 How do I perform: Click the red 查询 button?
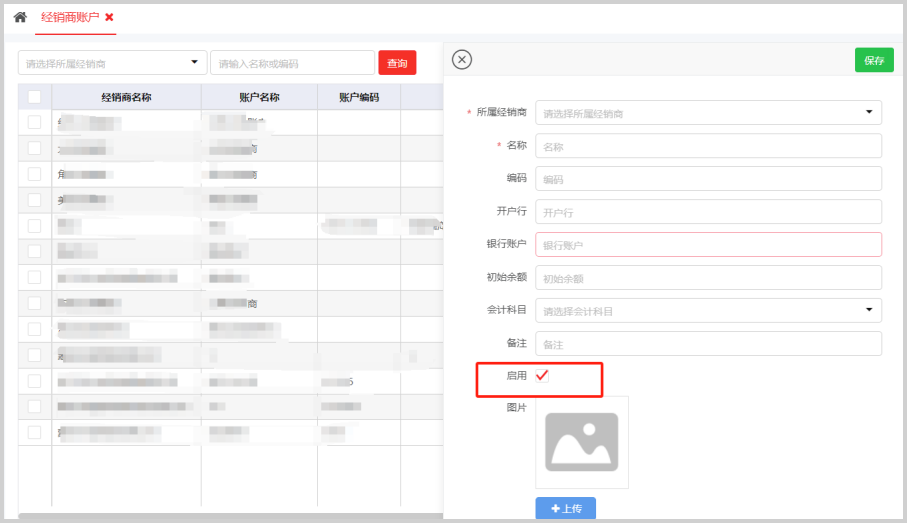[x=397, y=63]
